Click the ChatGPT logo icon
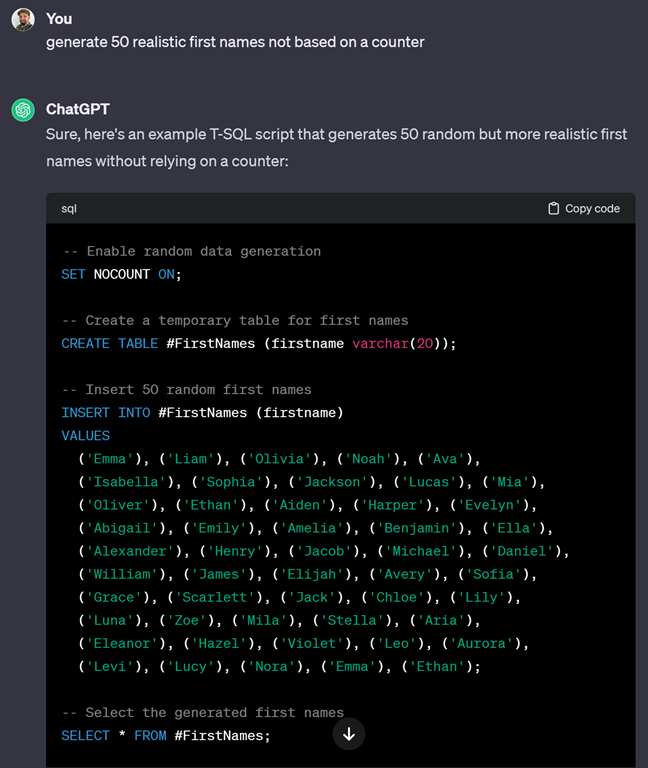The height and width of the screenshot is (768, 648). click(23, 110)
